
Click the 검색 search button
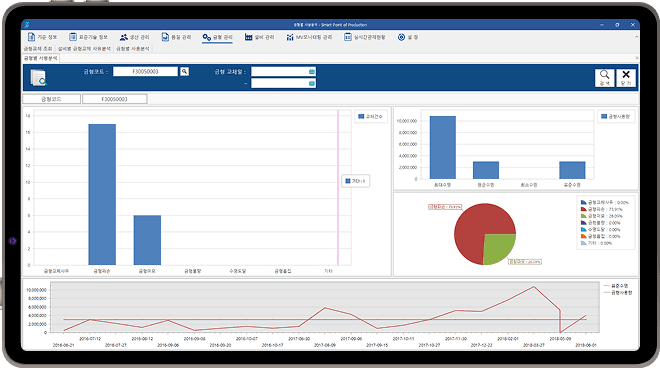coord(604,78)
